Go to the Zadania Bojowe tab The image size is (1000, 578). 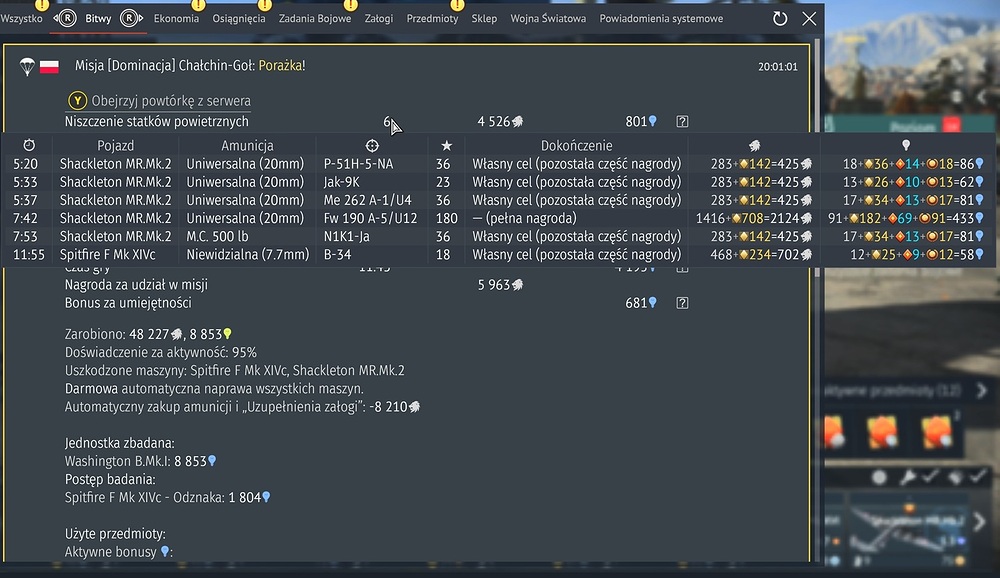click(x=315, y=19)
